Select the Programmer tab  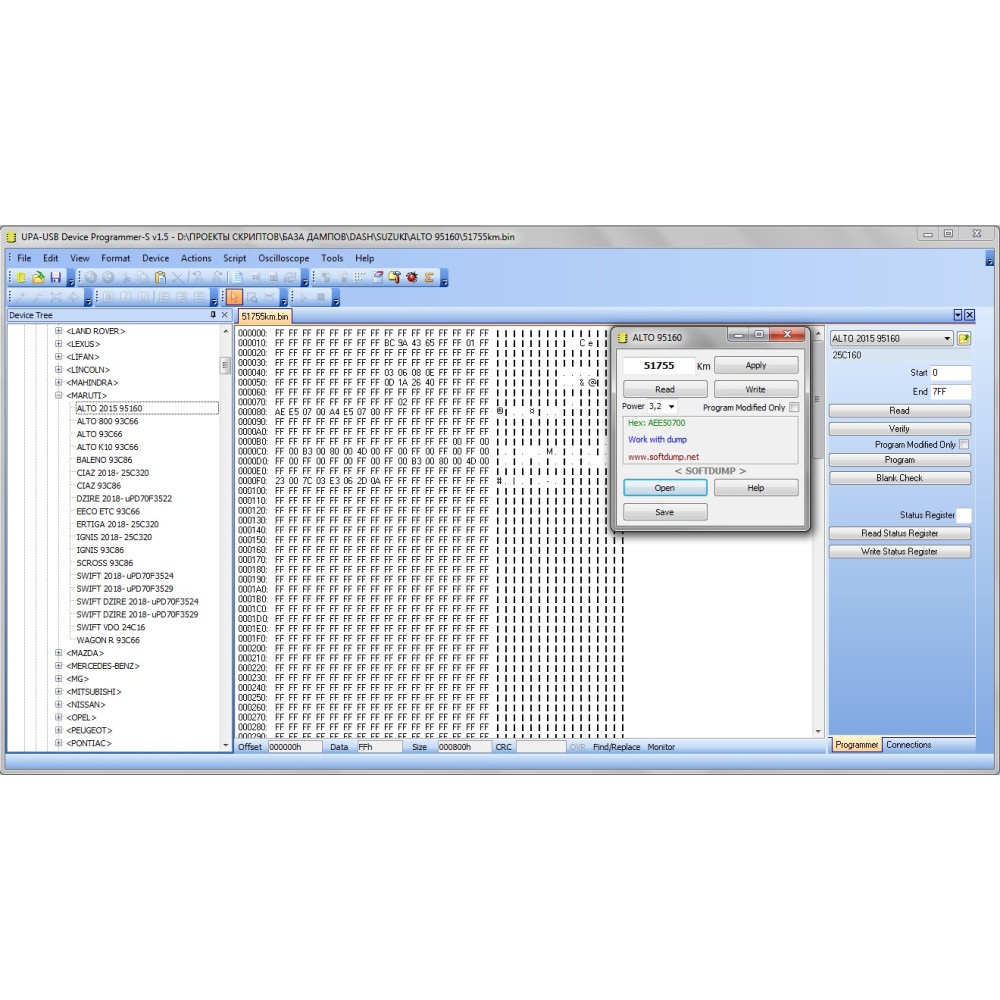click(857, 745)
